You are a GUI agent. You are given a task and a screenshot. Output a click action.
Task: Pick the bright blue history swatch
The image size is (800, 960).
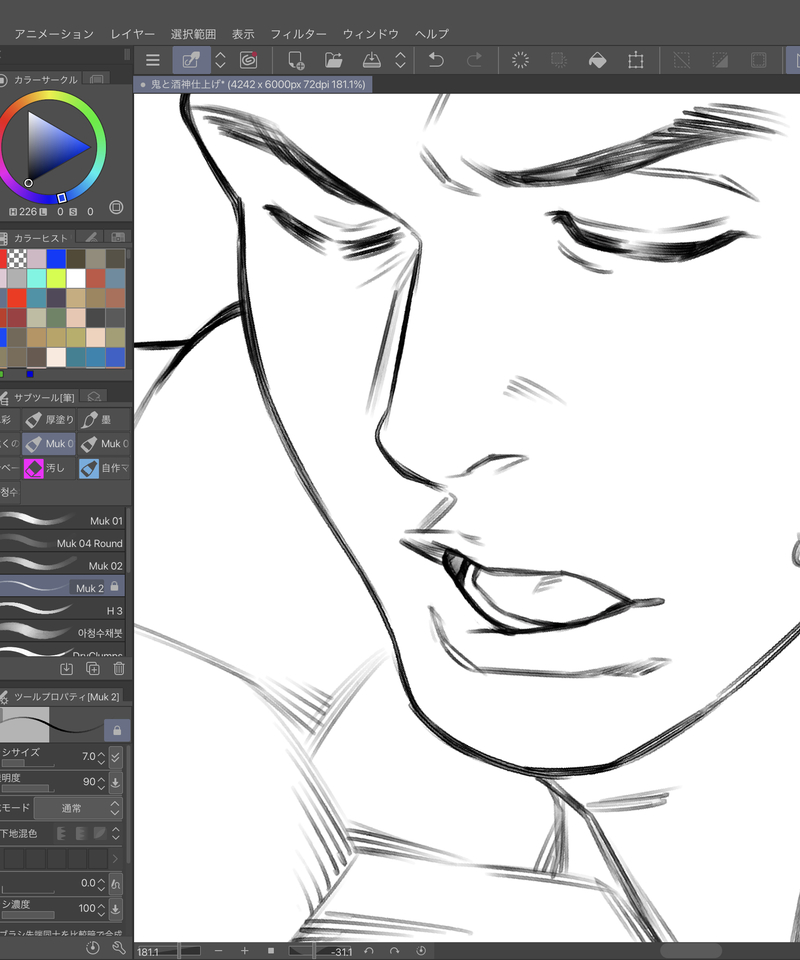point(56,258)
